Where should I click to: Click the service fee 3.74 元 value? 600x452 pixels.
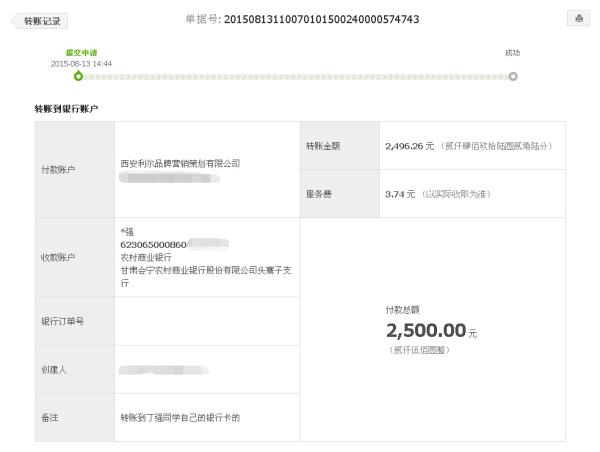pyautogui.click(x=400, y=194)
